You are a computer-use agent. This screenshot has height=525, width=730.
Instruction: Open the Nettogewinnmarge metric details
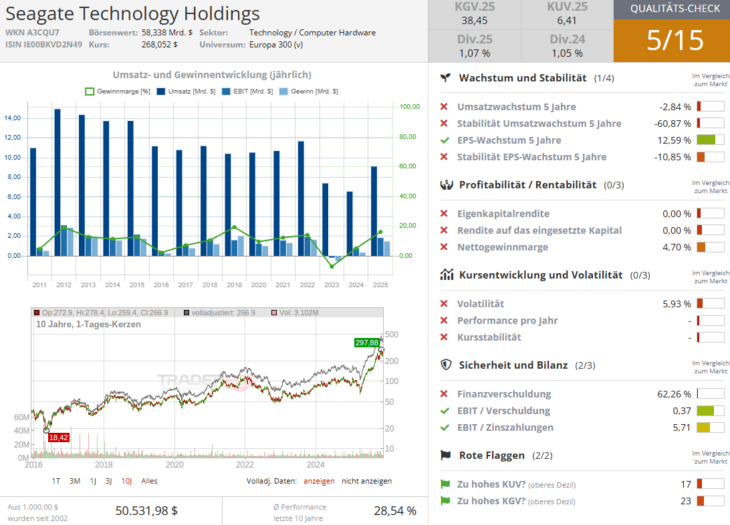click(502, 247)
